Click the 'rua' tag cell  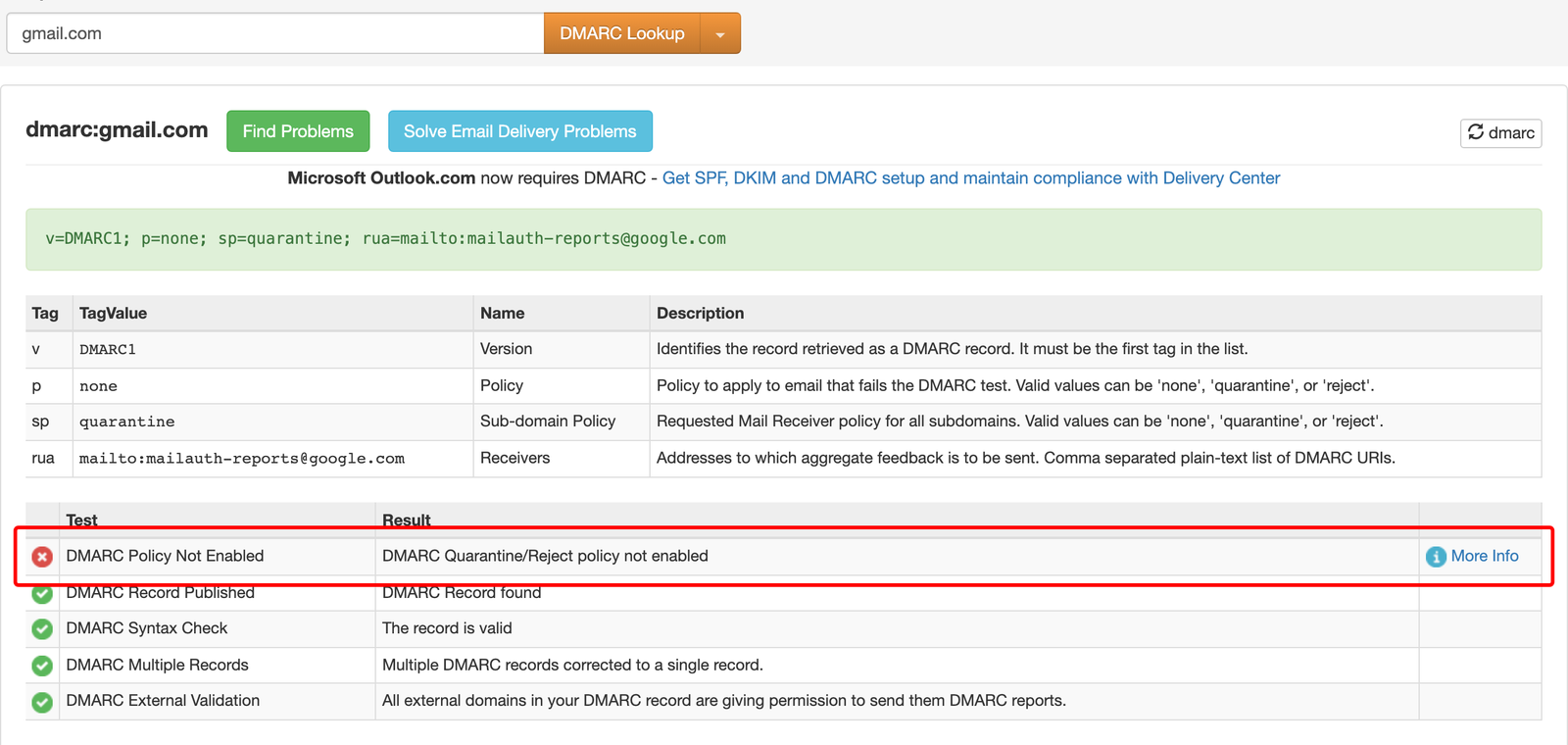click(49, 459)
